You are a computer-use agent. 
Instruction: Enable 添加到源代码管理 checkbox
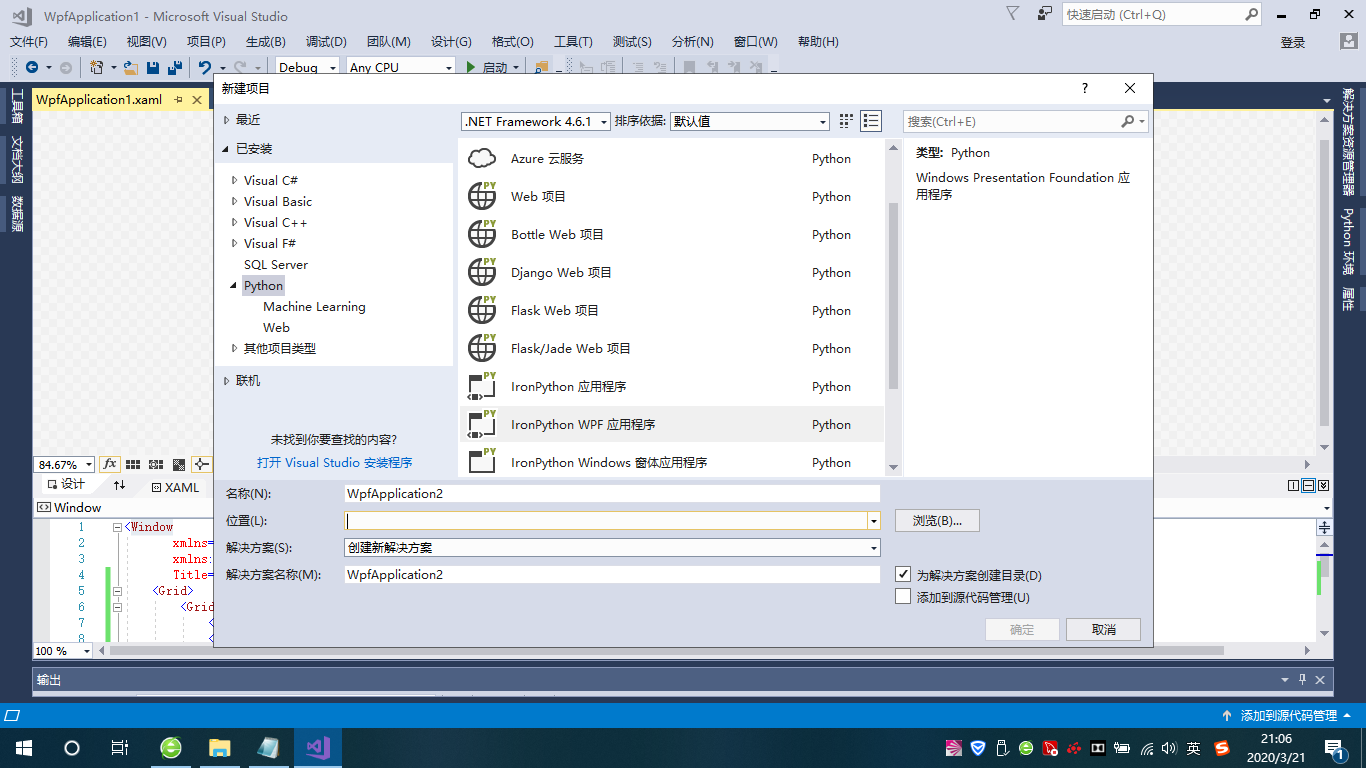click(903, 597)
